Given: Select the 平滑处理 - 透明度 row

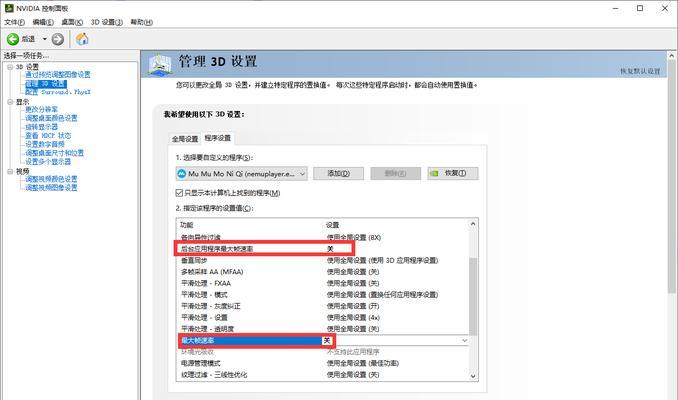Looking at the screenshot, I should point(324,329).
